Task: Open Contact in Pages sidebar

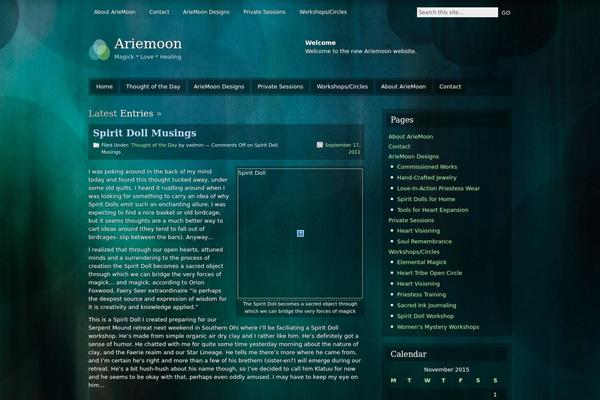Action: [x=399, y=147]
